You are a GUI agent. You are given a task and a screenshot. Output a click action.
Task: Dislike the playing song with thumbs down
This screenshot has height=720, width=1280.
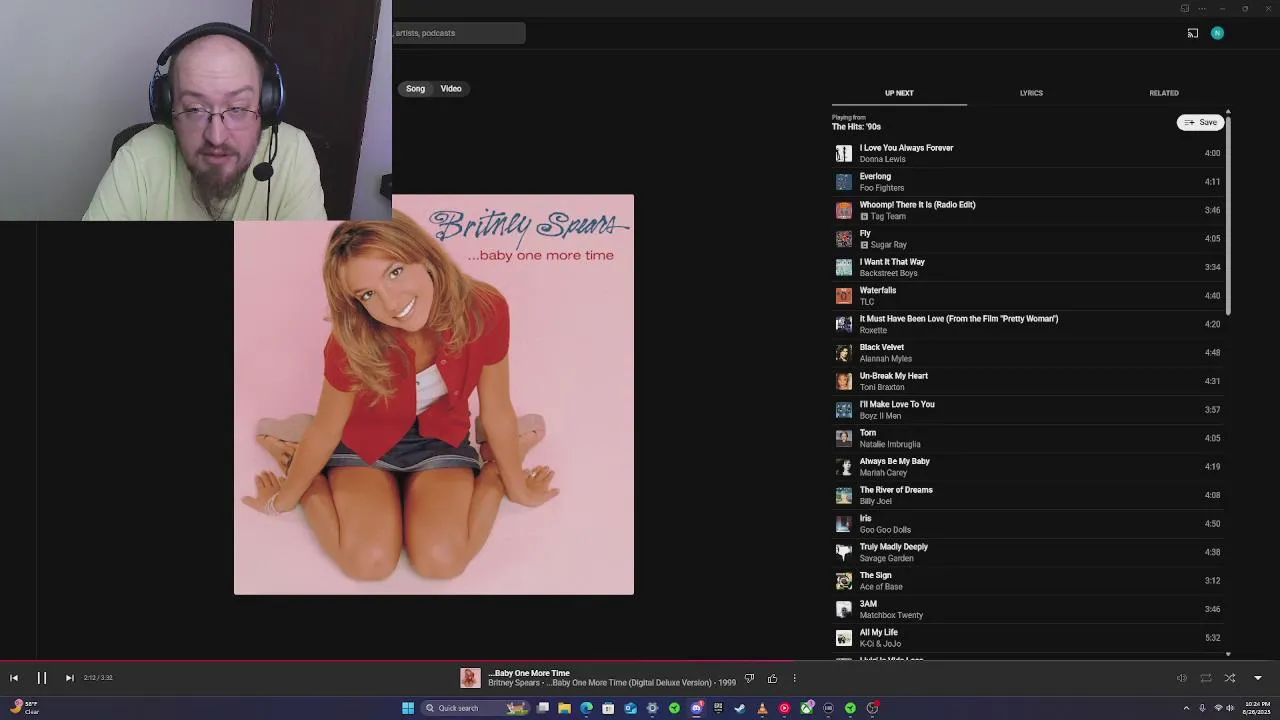749,678
